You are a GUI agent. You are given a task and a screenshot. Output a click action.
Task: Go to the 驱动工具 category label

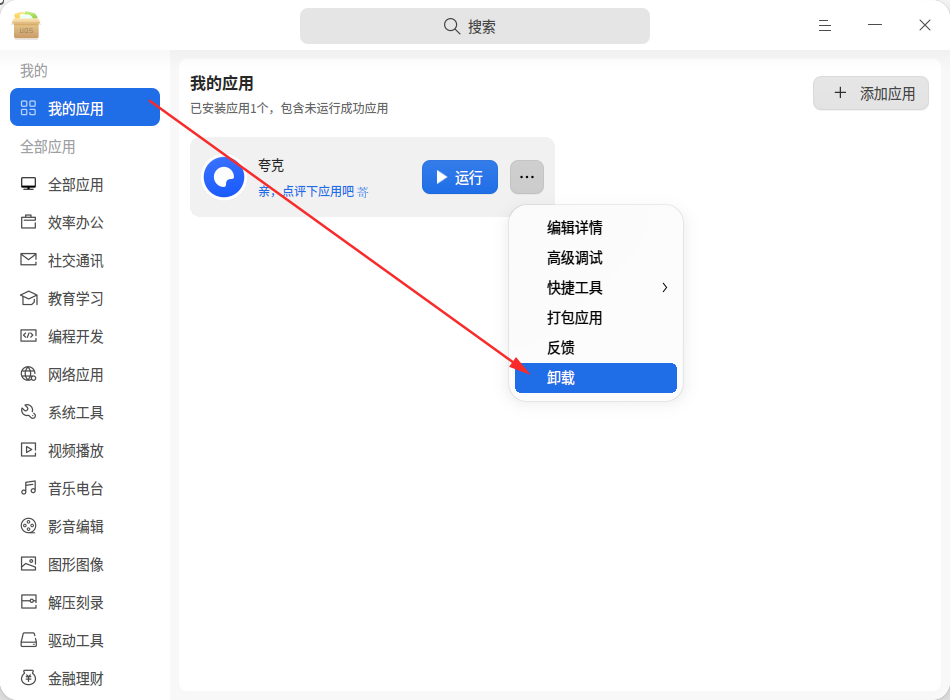(76, 641)
